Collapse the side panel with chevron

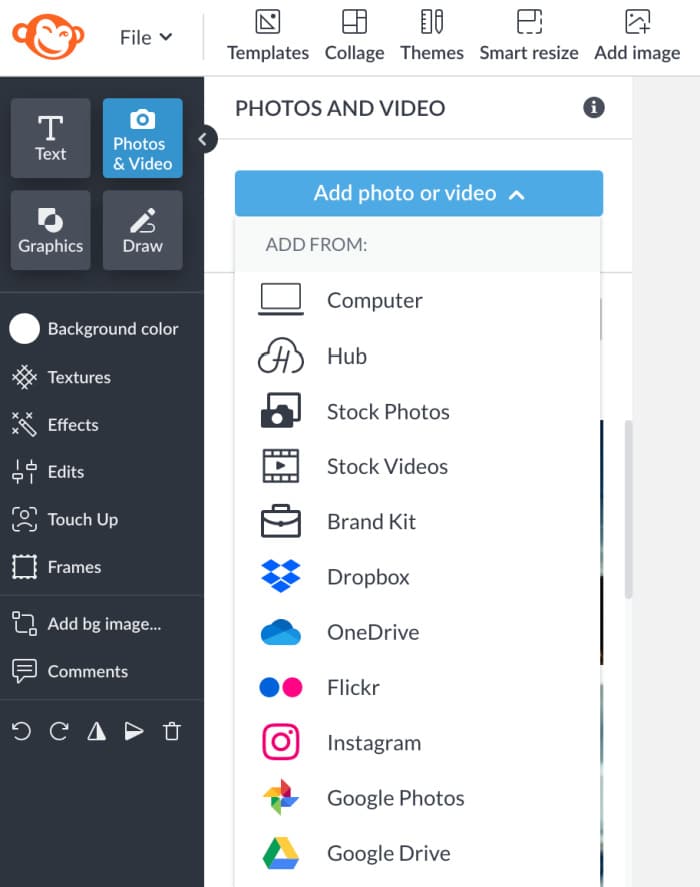coord(204,139)
